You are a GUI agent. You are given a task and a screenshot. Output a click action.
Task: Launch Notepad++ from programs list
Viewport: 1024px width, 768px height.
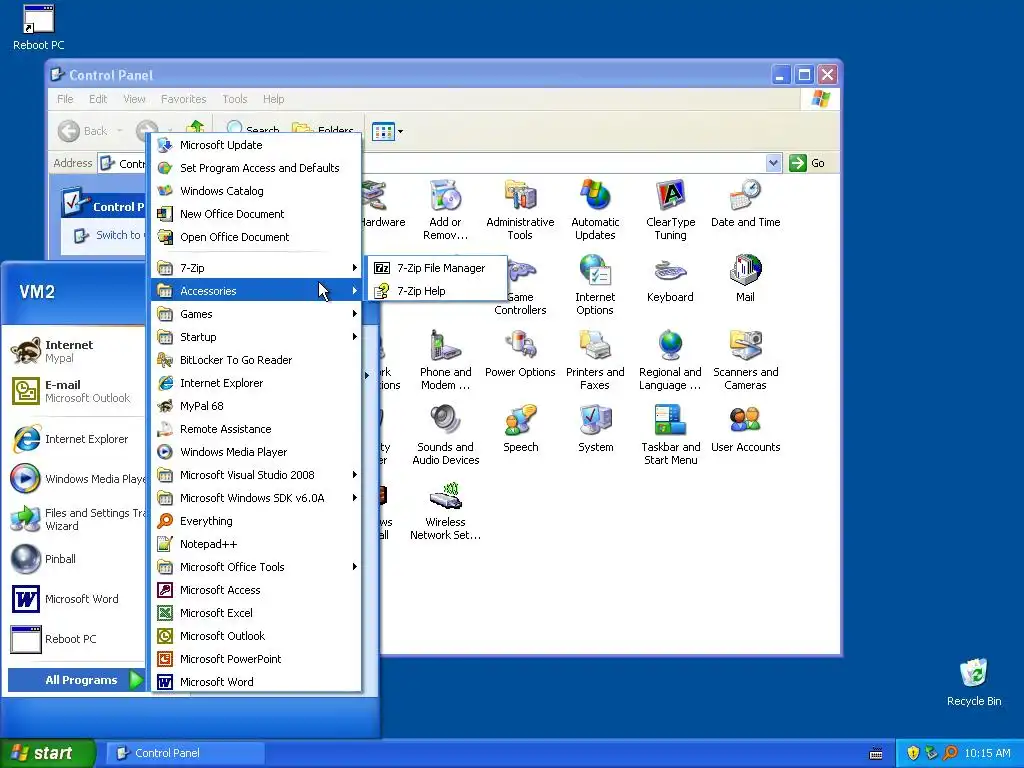tap(257, 544)
